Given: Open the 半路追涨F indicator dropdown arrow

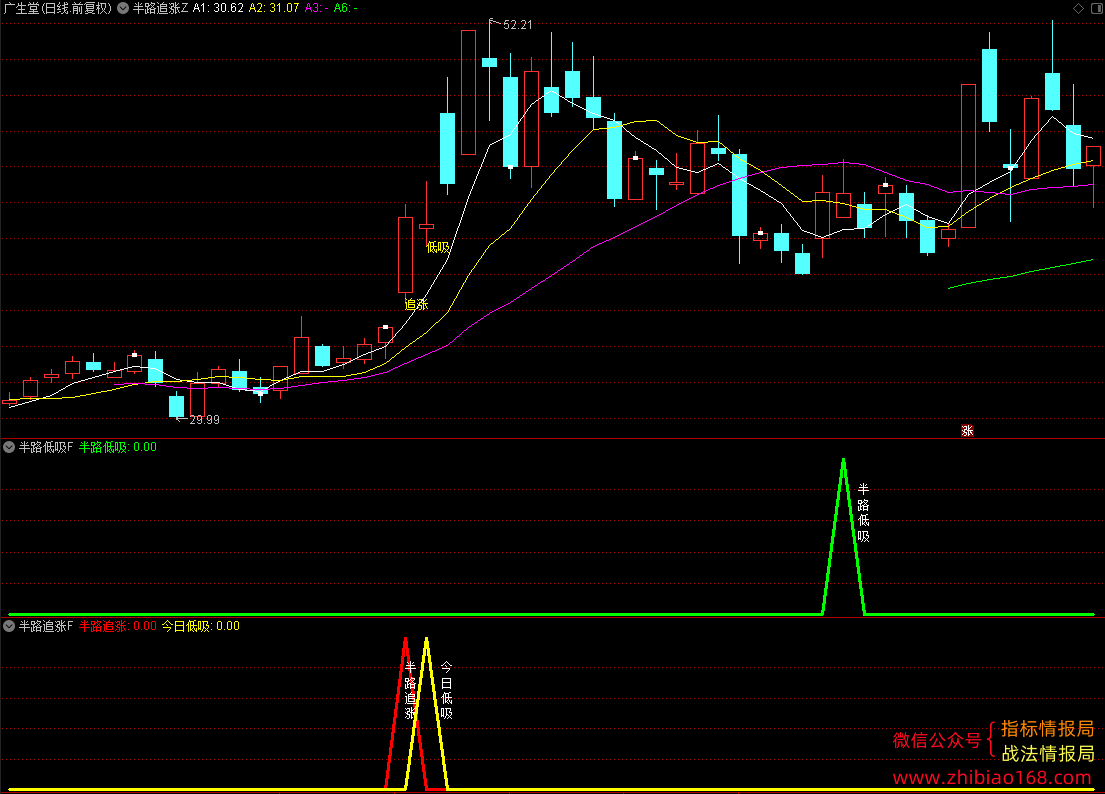Looking at the screenshot, I should (9, 626).
